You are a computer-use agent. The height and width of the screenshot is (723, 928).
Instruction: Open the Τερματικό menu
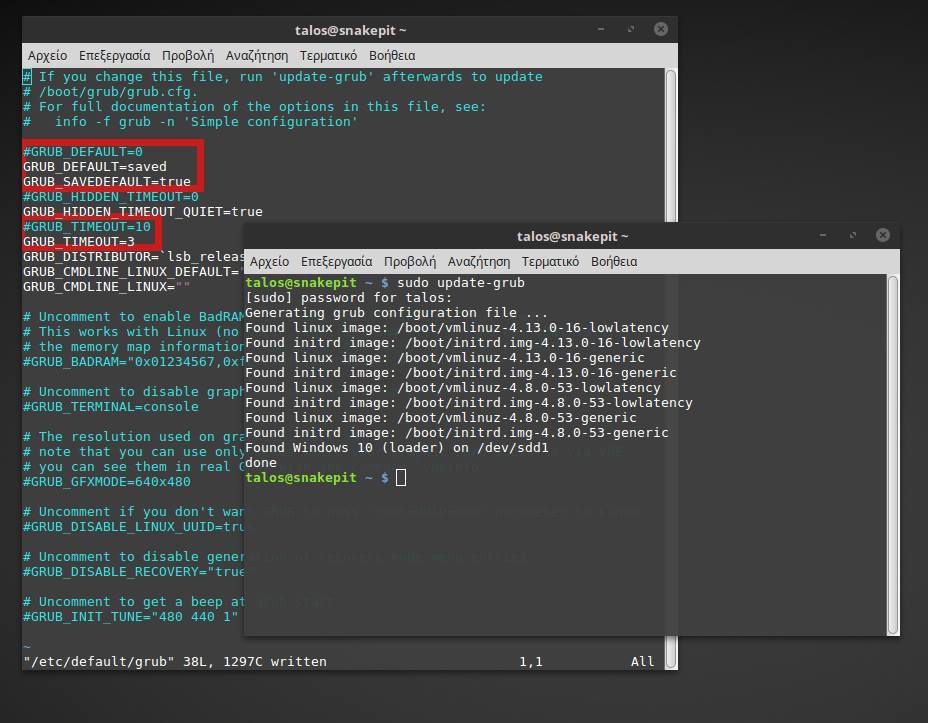[551, 261]
